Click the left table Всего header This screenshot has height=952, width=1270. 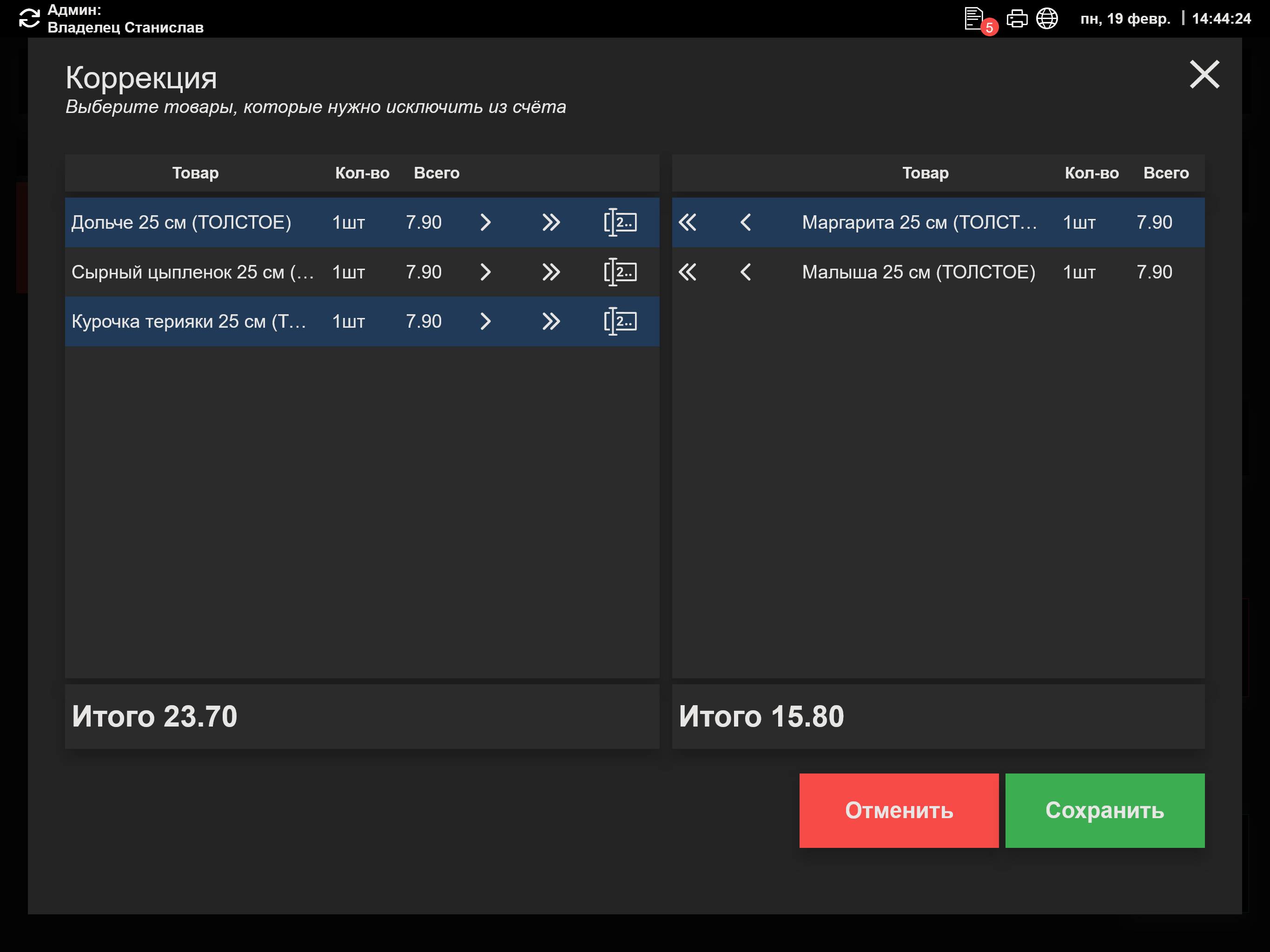tap(437, 173)
